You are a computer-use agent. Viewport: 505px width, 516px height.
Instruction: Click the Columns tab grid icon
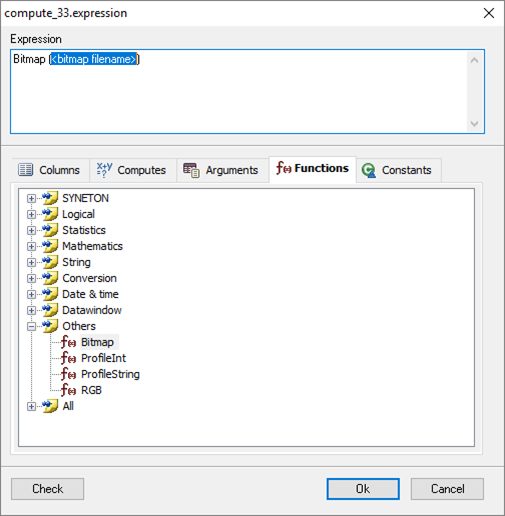[25, 170]
